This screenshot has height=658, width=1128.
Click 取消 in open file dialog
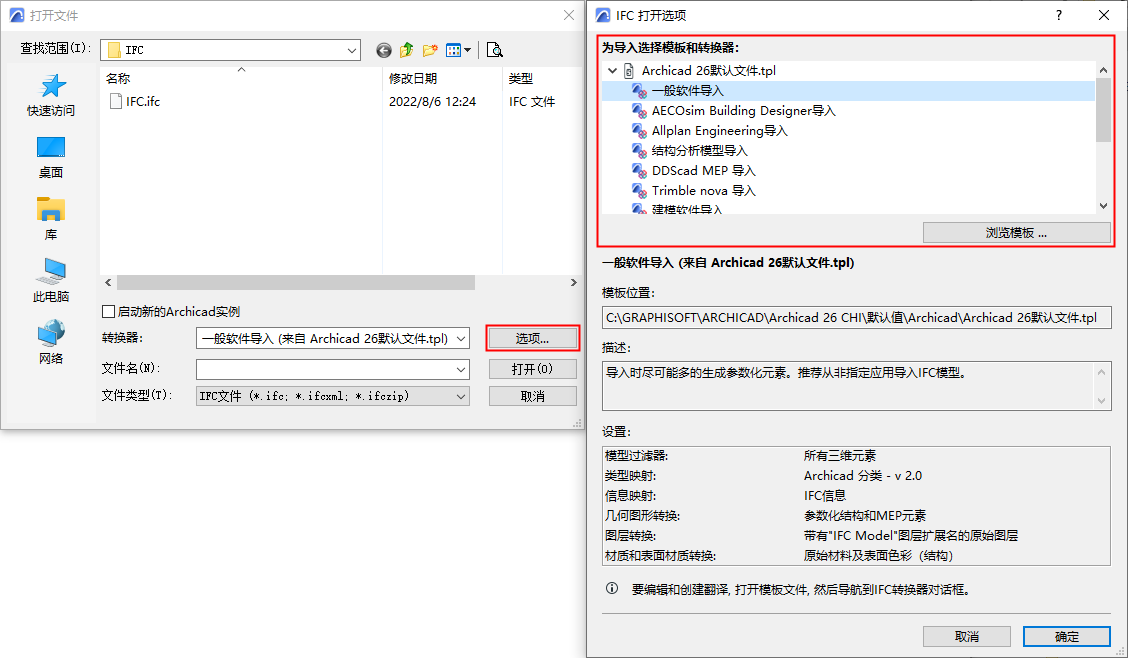pos(532,396)
